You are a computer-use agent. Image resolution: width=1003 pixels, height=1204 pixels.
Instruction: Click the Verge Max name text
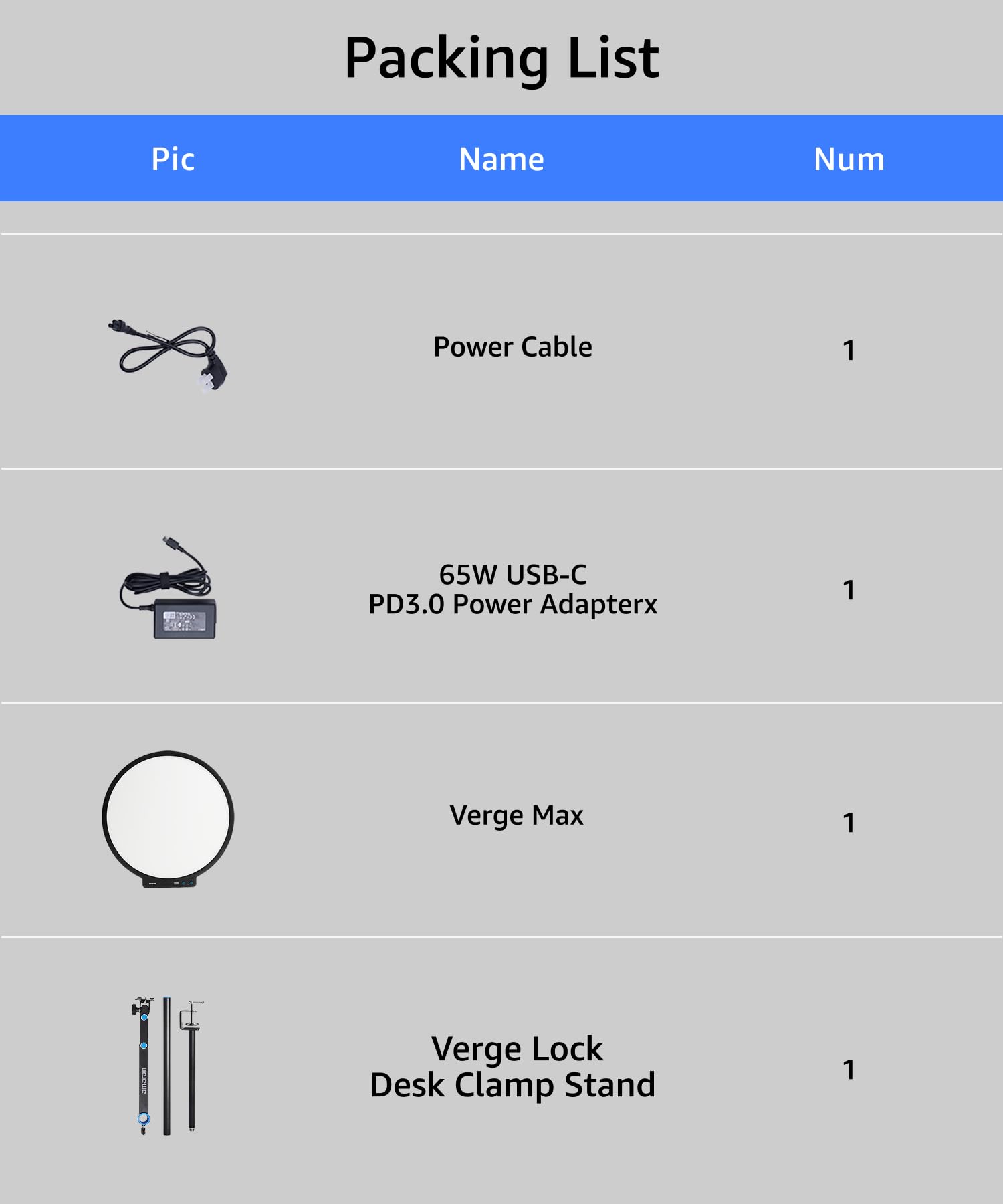coord(516,816)
